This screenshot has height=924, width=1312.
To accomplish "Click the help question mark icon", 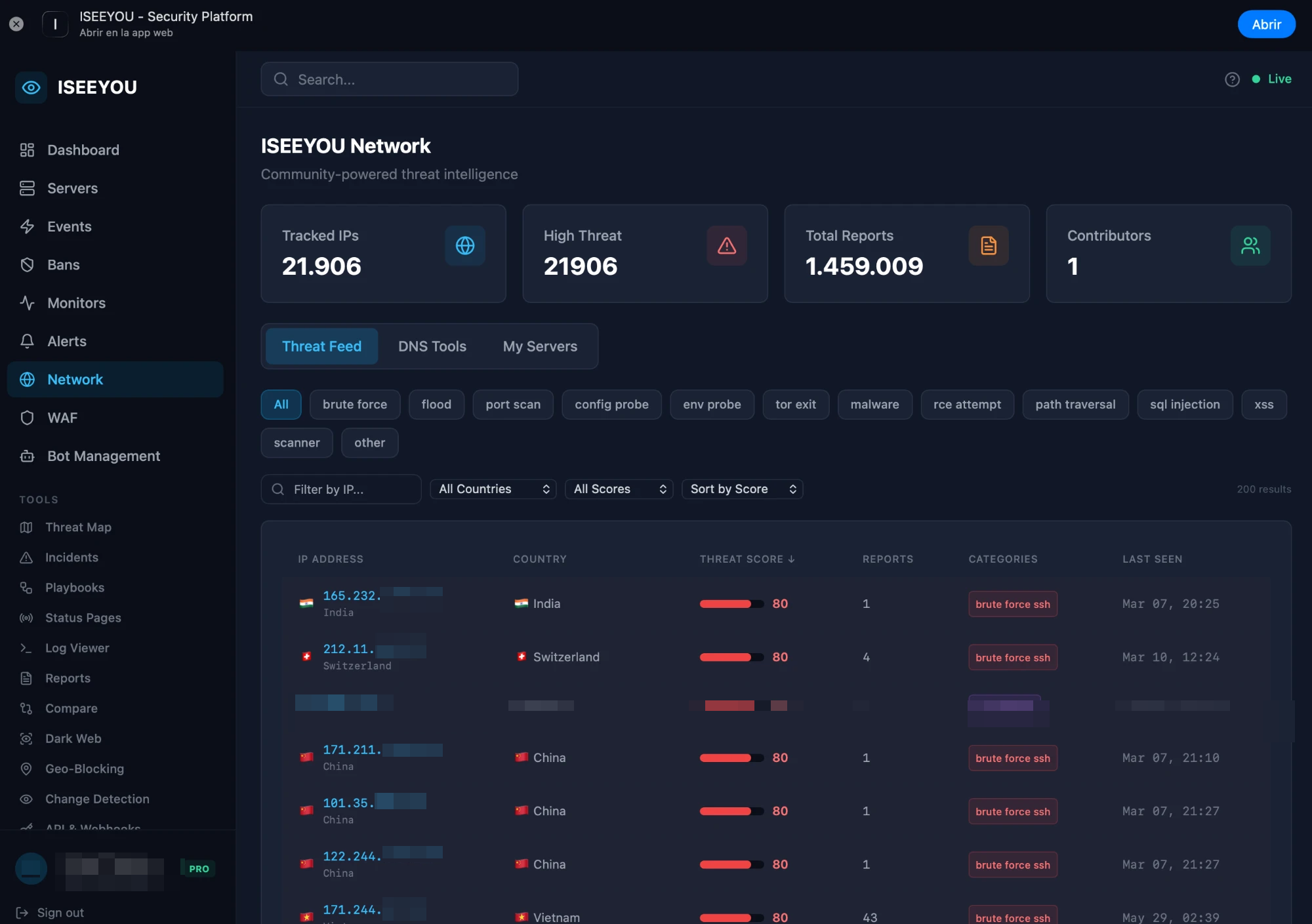I will pos(1232,79).
